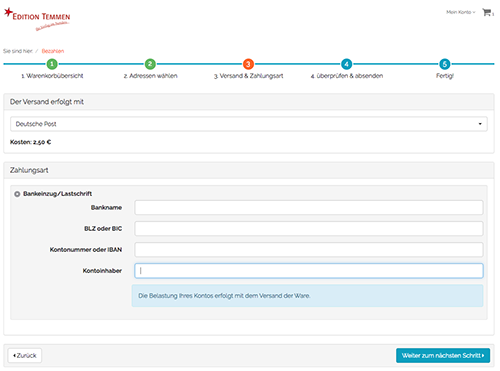
Task: Focus the Kontonummer oder IBAN field
Action: coord(309,249)
